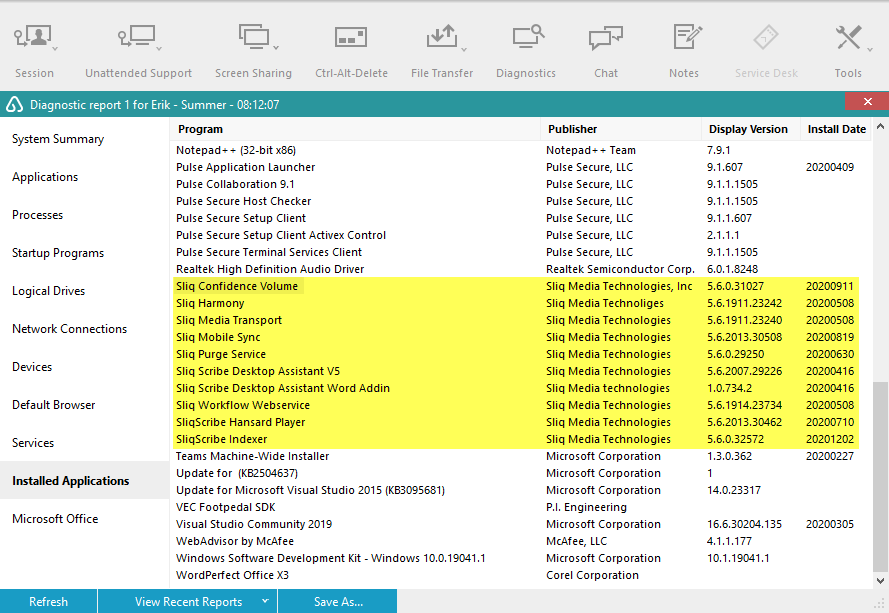Sort by the Display Version column header
This screenshot has width=889, height=613.
(751, 129)
